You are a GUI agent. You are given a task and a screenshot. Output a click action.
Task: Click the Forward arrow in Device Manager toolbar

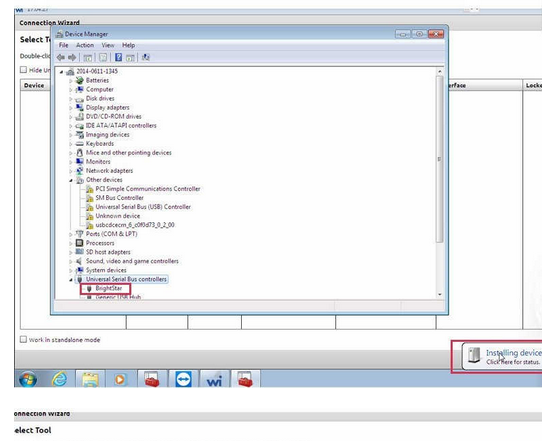tap(72, 57)
